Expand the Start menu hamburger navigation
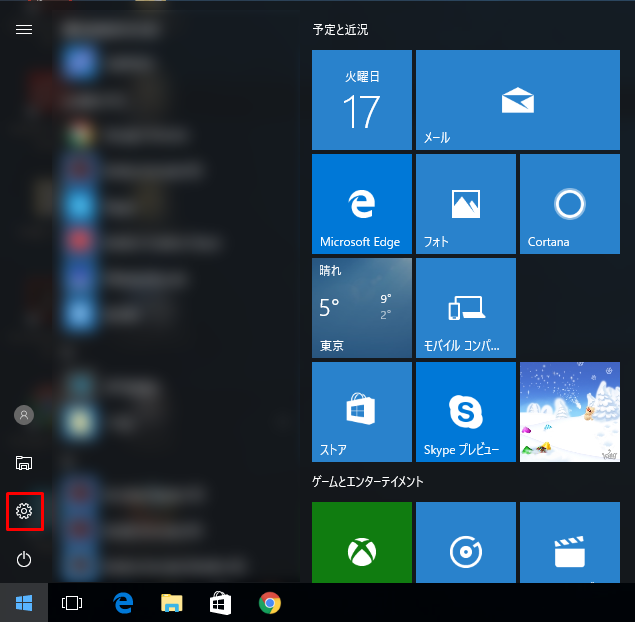This screenshot has width=635, height=622. point(24,29)
